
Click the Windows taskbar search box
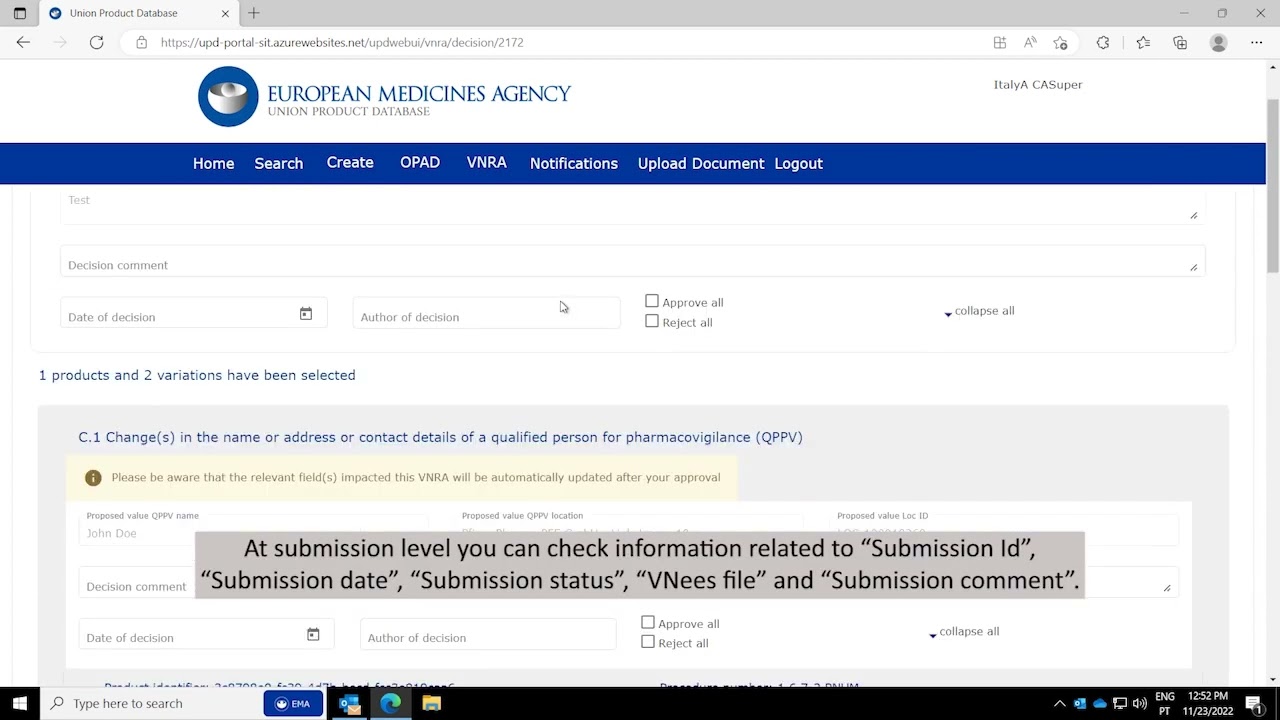click(x=150, y=703)
